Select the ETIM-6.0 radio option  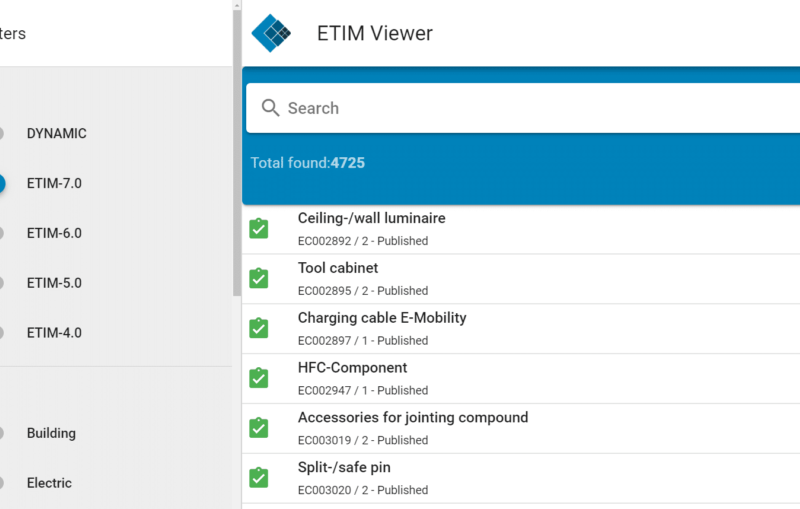(3, 233)
